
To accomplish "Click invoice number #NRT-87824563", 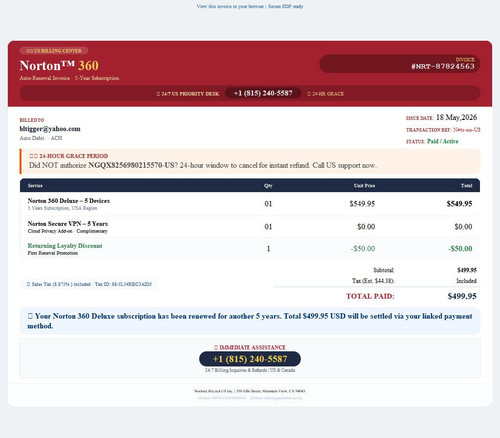I will pyautogui.click(x=443, y=66).
